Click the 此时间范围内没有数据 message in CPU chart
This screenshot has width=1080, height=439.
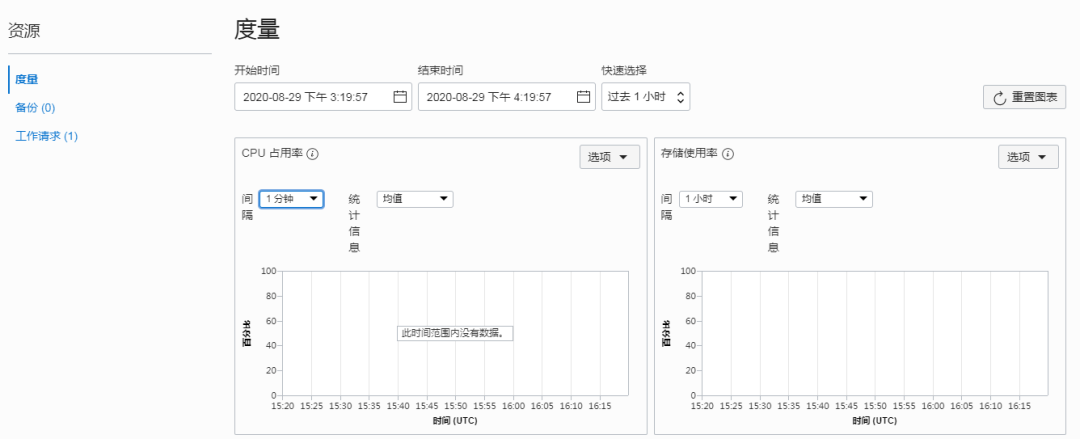[x=456, y=333]
